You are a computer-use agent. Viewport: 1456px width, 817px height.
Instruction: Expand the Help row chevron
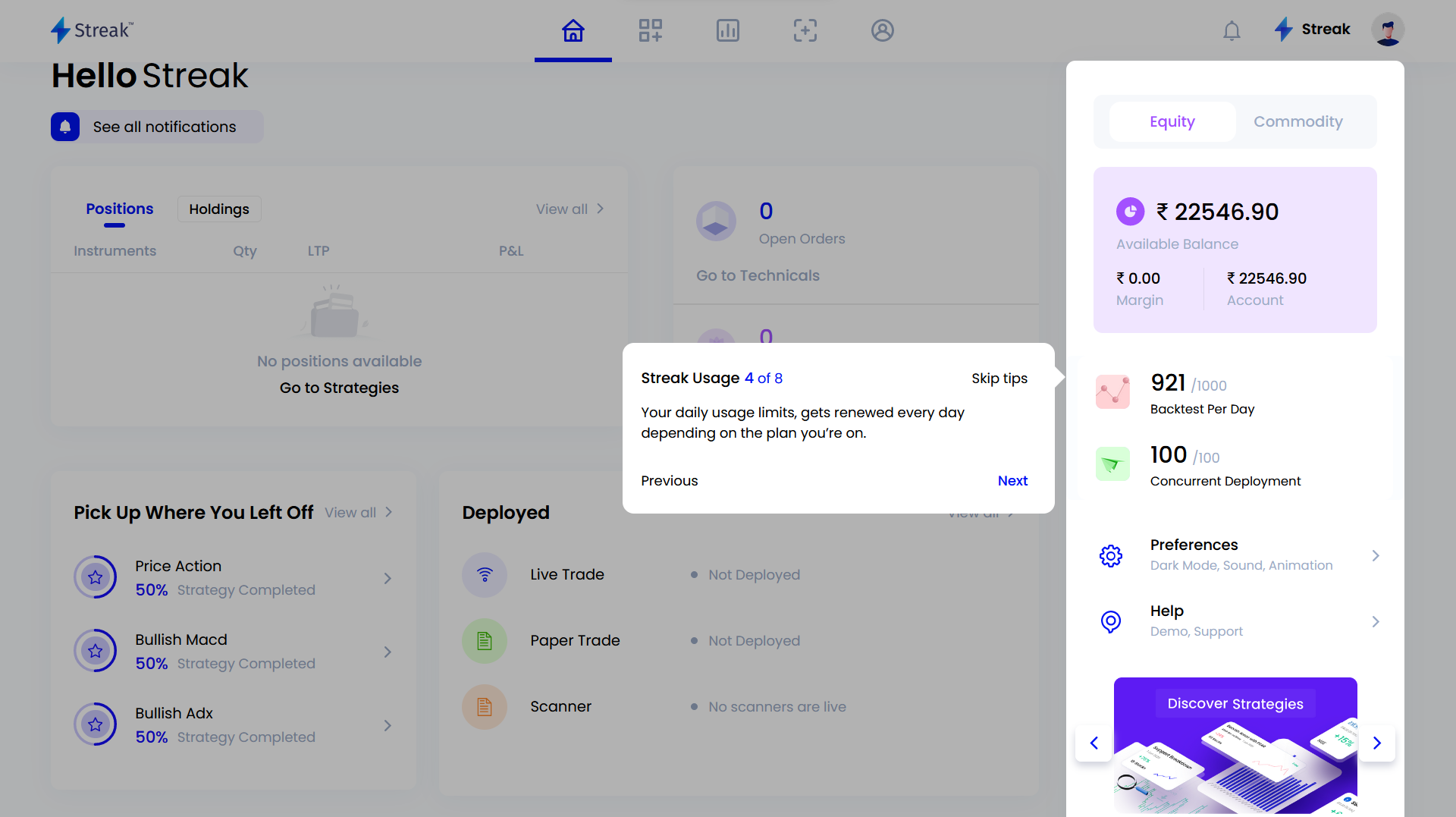click(1376, 621)
